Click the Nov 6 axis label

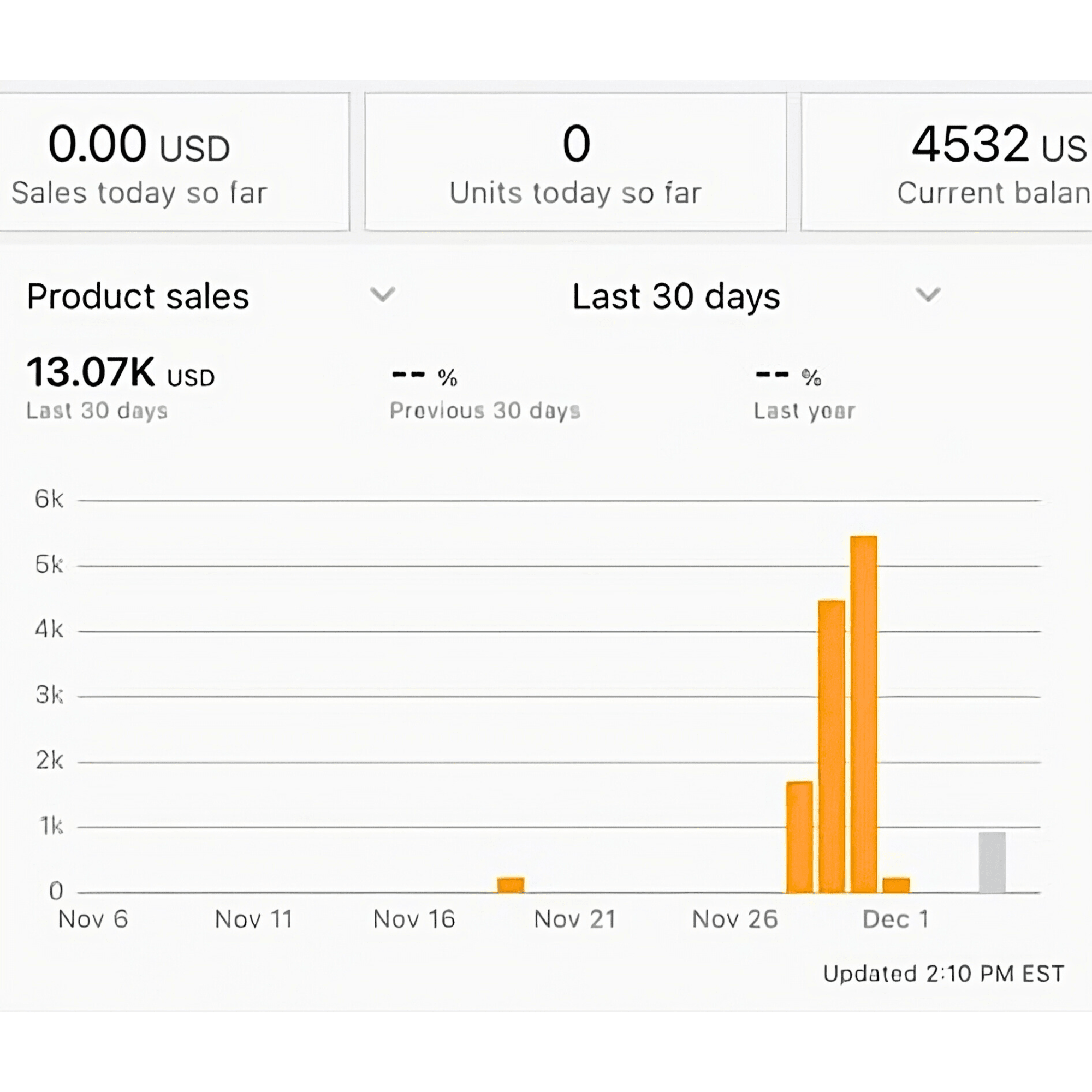tap(93, 919)
